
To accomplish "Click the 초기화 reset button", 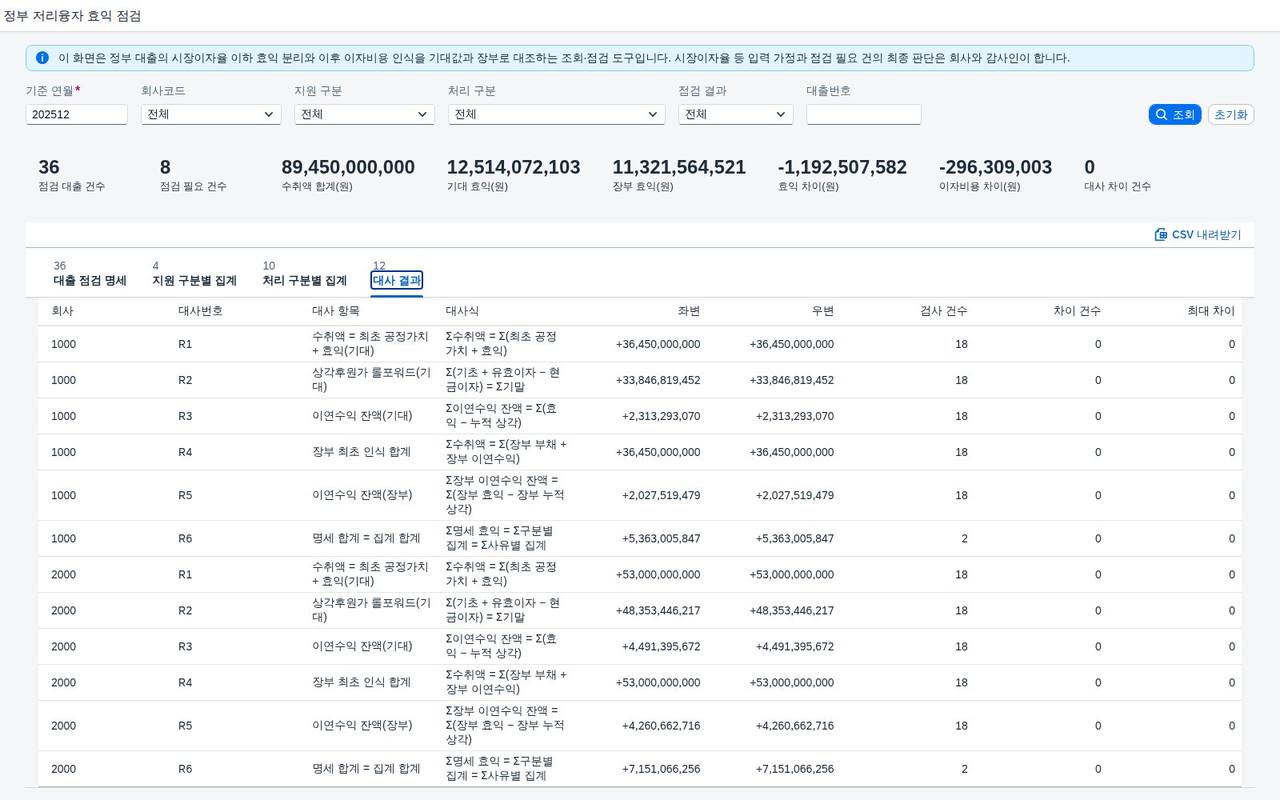I will [x=1231, y=114].
